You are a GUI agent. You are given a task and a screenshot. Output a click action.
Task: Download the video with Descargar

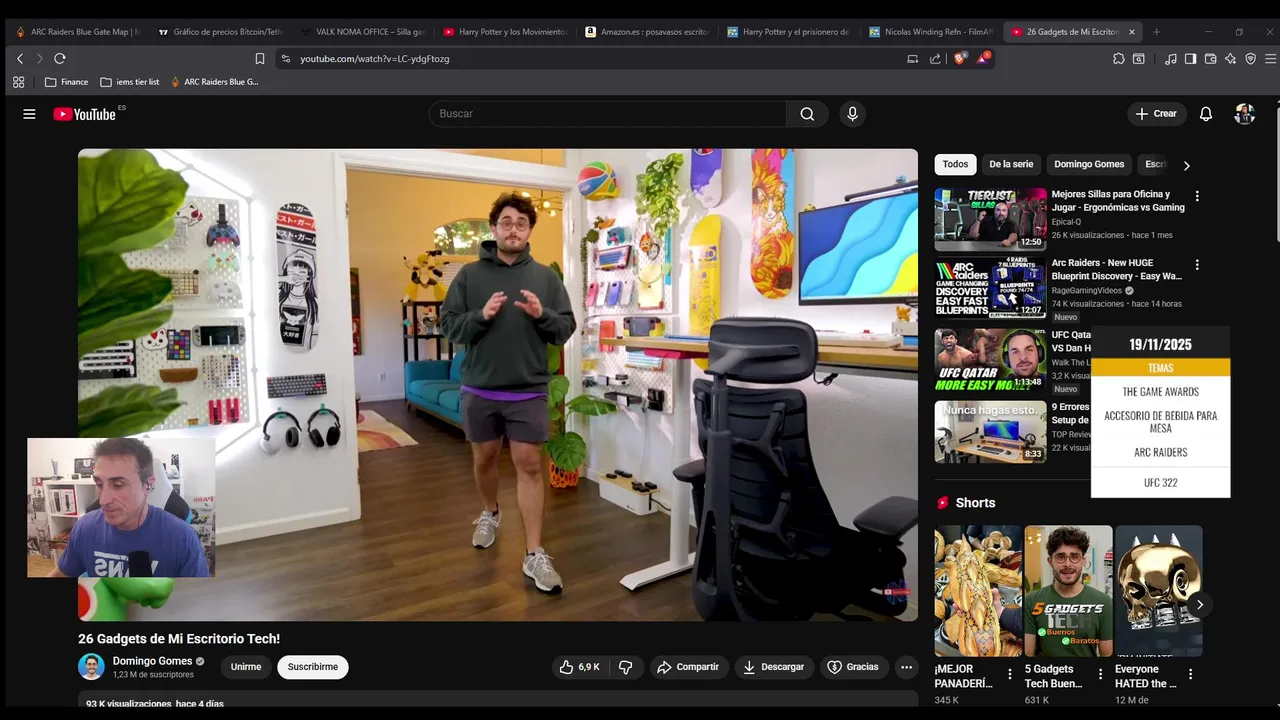click(x=774, y=667)
